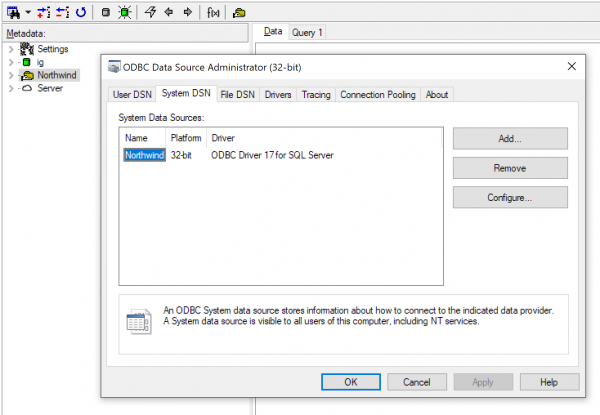600x415 pixels.
Task: Click the lightning bolt execute icon
Action: [150, 12]
